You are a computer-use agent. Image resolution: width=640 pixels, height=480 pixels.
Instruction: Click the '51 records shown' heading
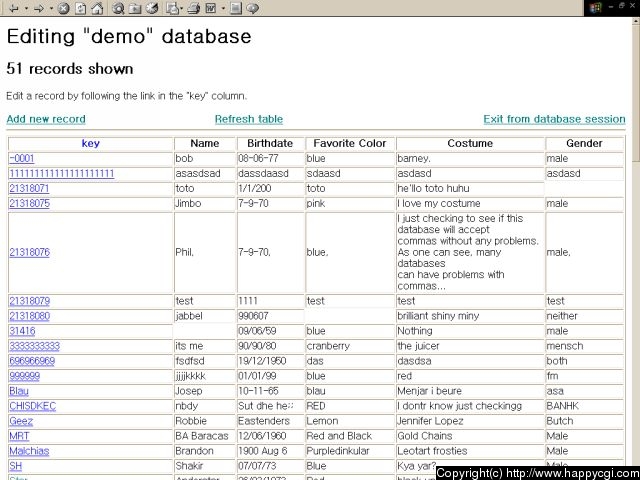click(x=70, y=69)
